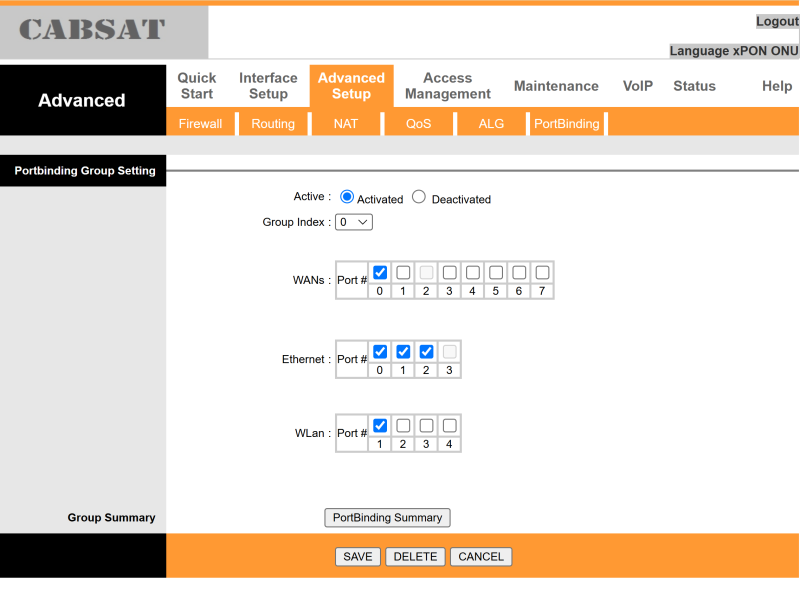
Task: Enable WLan port 4 checkbox
Action: point(449,425)
